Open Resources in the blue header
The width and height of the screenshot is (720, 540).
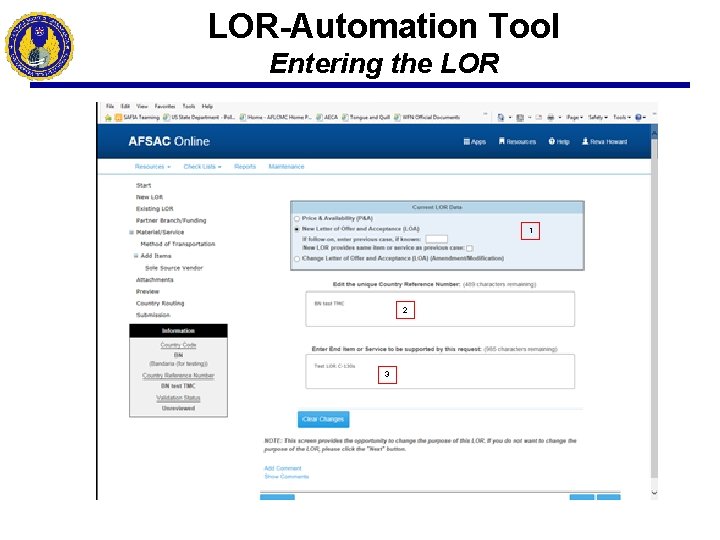(518, 142)
